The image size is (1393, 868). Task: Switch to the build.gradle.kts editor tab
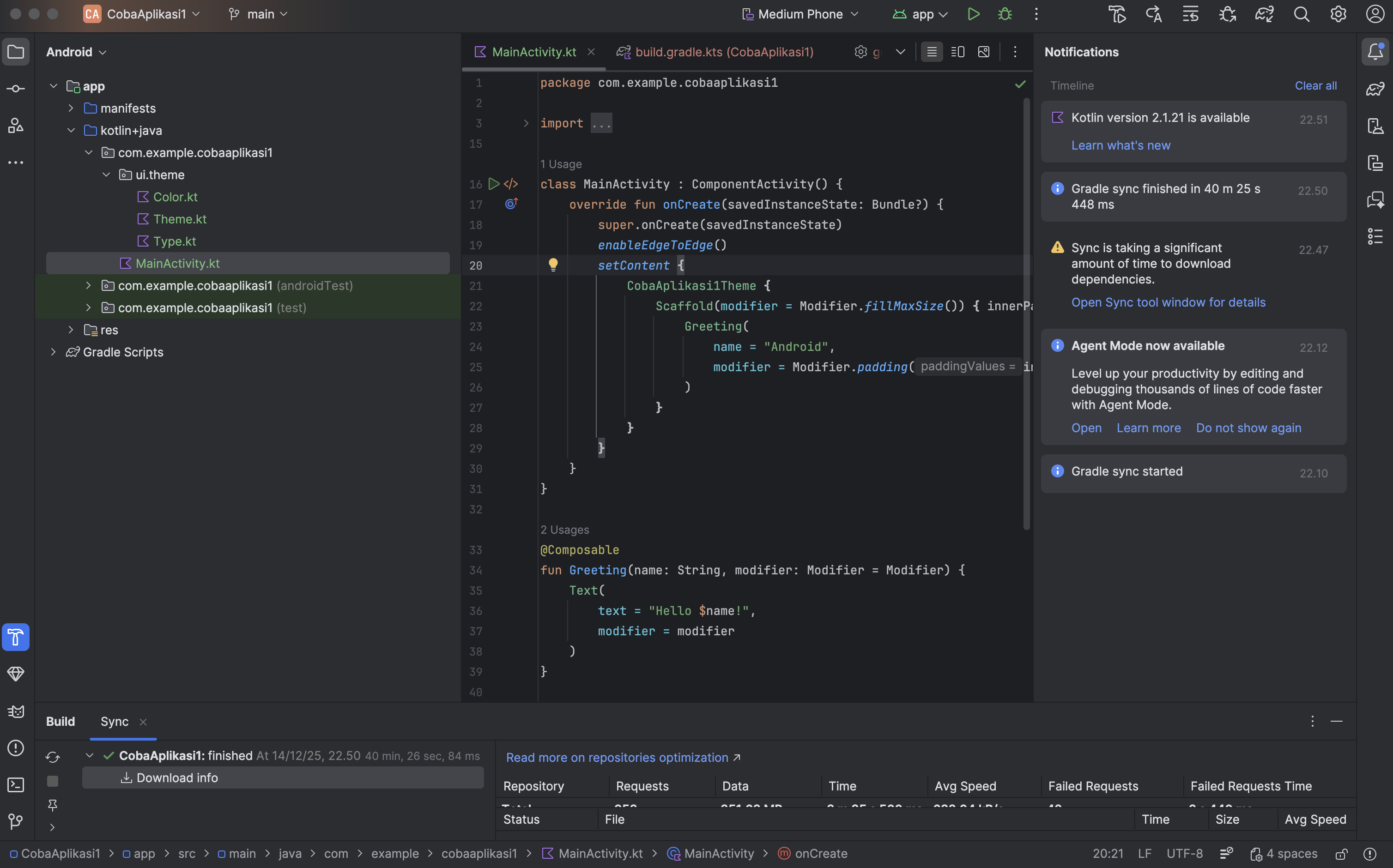[x=723, y=52]
